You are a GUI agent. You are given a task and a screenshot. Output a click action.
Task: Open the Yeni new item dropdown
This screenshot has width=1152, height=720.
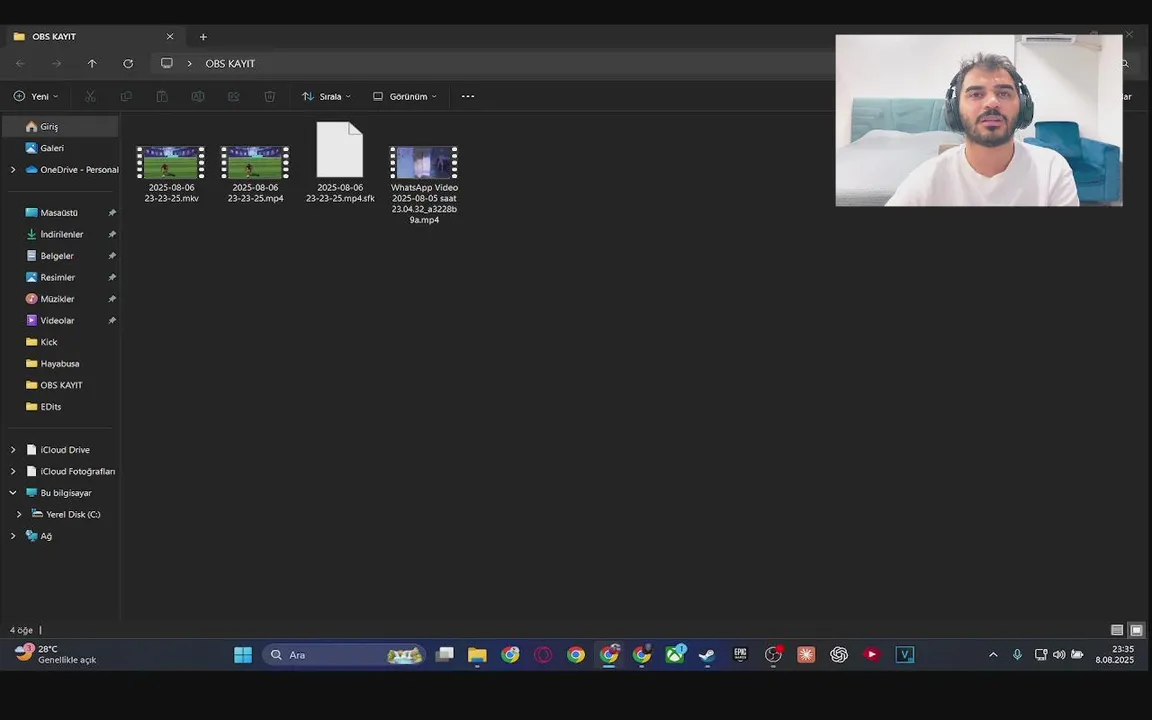click(35, 96)
